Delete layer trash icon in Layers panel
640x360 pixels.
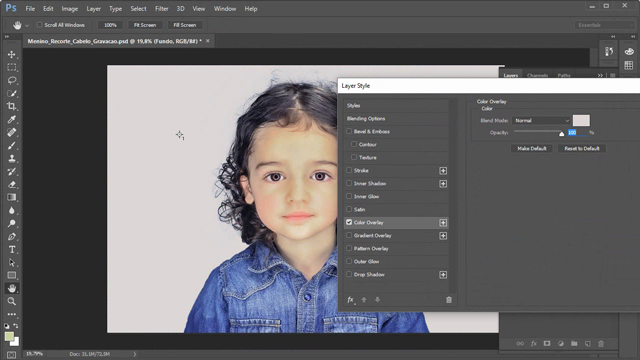click(x=601, y=344)
